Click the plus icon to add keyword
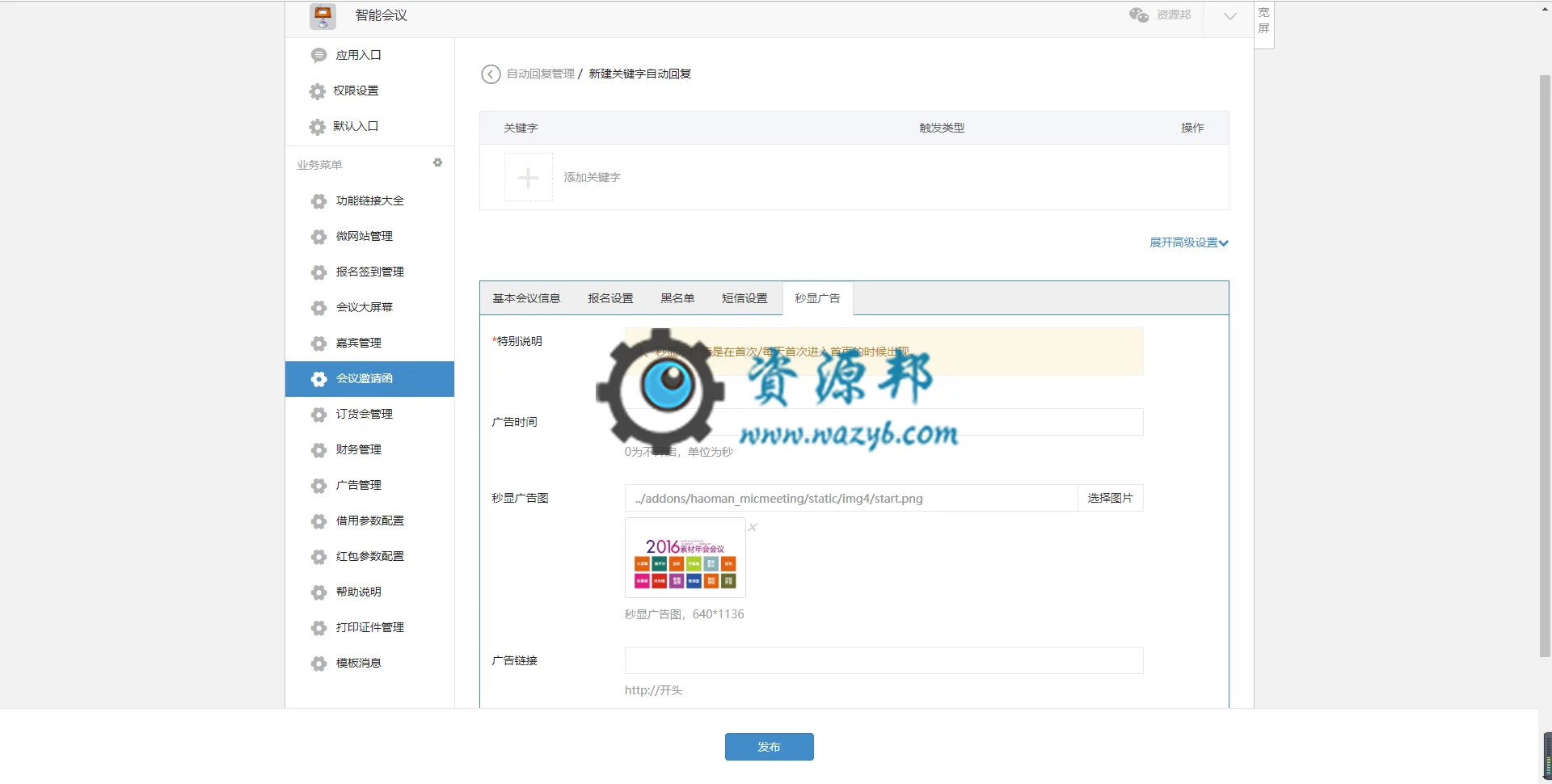Screen dimensions: 1552x784 coord(528,178)
